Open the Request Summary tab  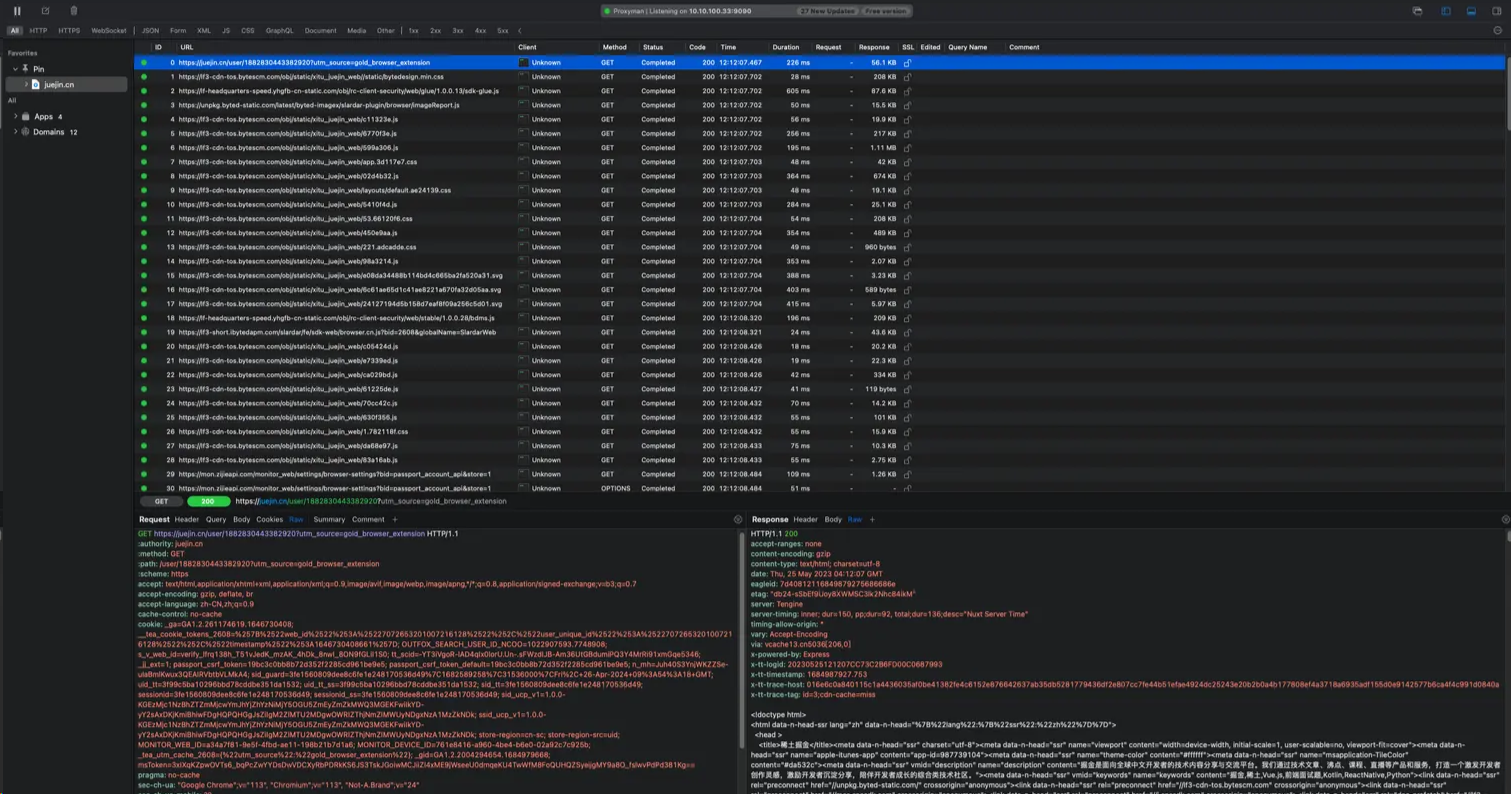[x=329, y=520]
